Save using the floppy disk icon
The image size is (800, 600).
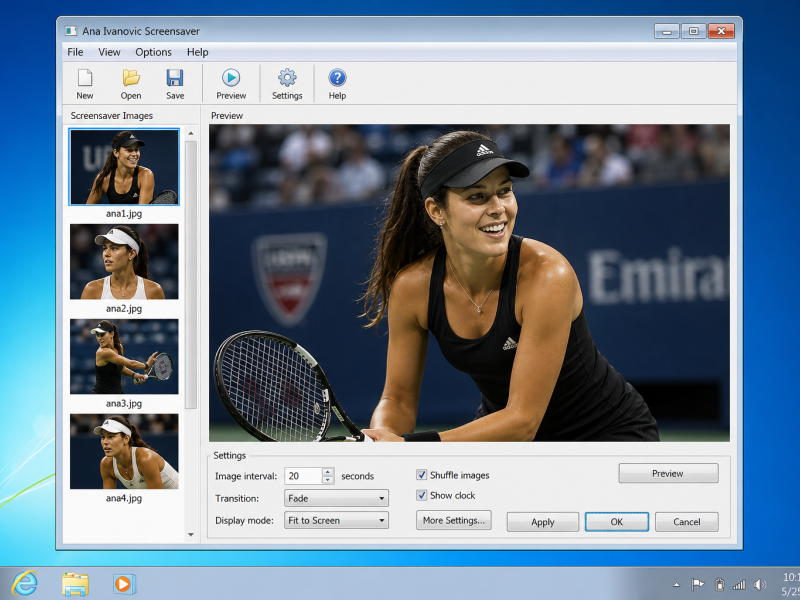175,78
